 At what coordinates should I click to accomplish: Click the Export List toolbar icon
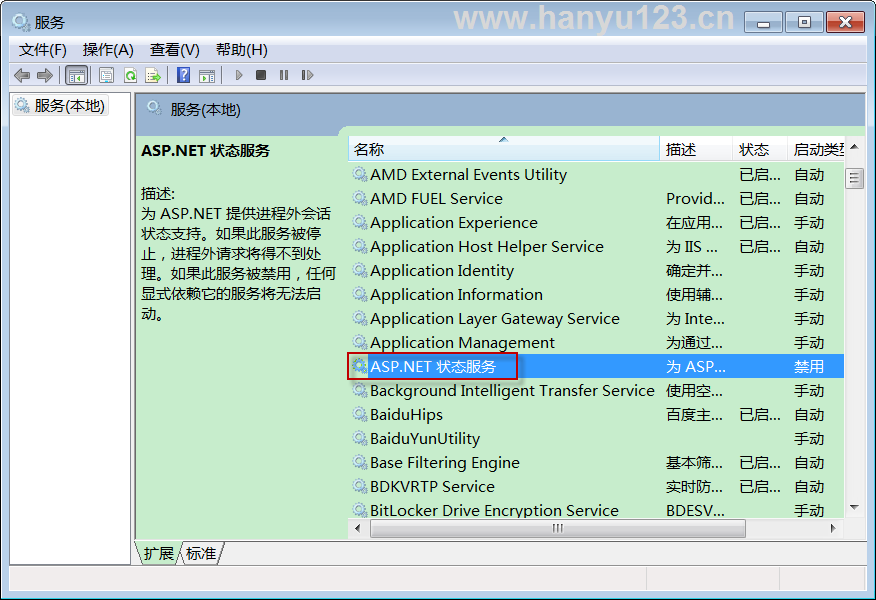pos(153,75)
